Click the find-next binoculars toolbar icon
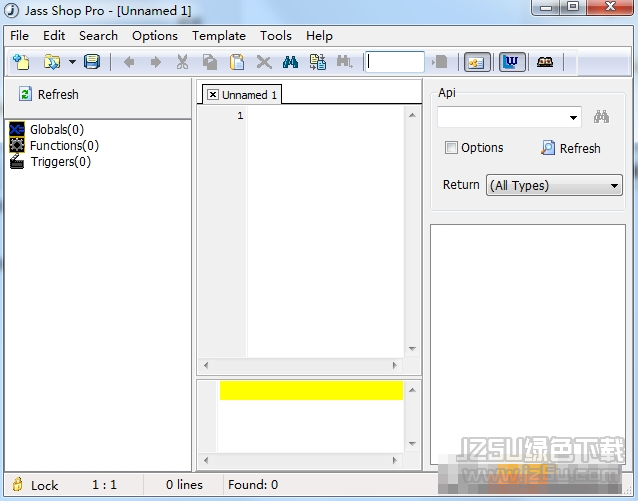 click(344, 62)
